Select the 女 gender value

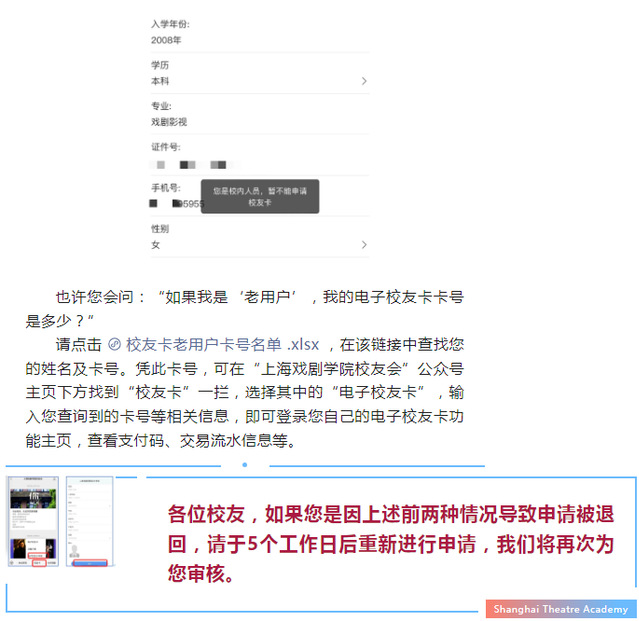tap(155, 244)
